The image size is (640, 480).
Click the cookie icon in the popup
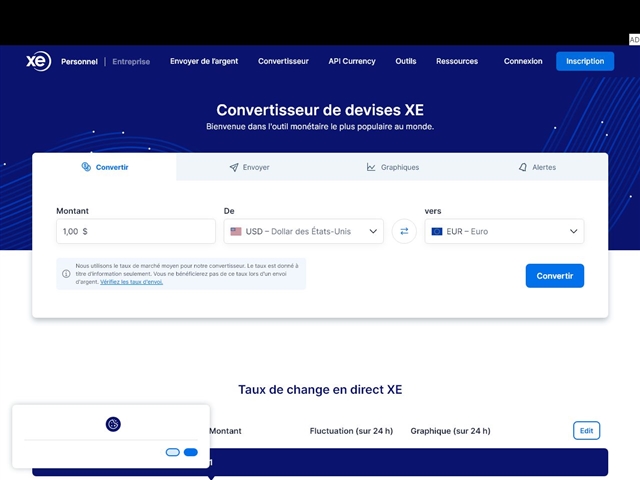(x=113, y=424)
